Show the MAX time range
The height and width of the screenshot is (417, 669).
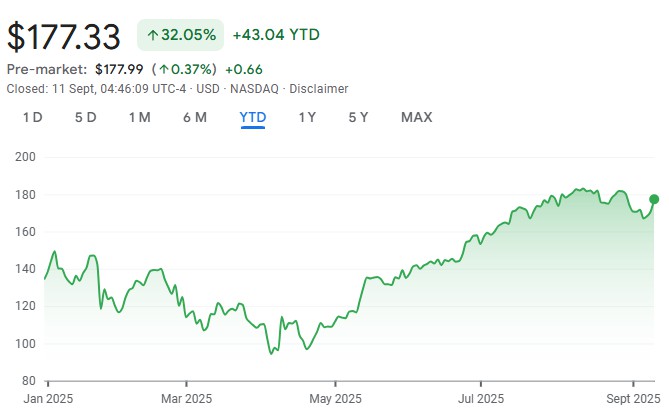tap(416, 117)
